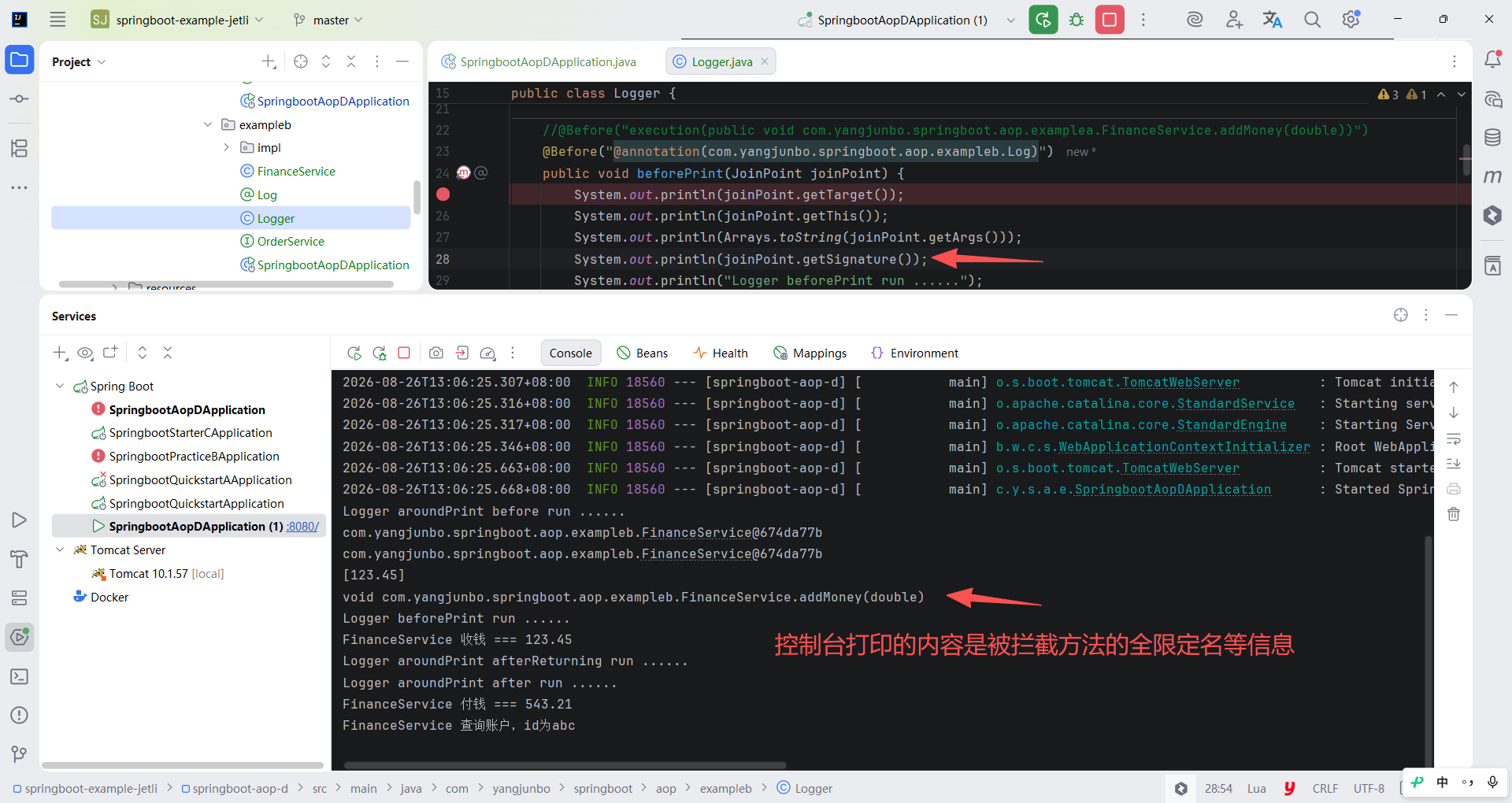This screenshot has height=803, width=1512.
Task: Select Docker node in Services
Action: click(x=109, y=597)
